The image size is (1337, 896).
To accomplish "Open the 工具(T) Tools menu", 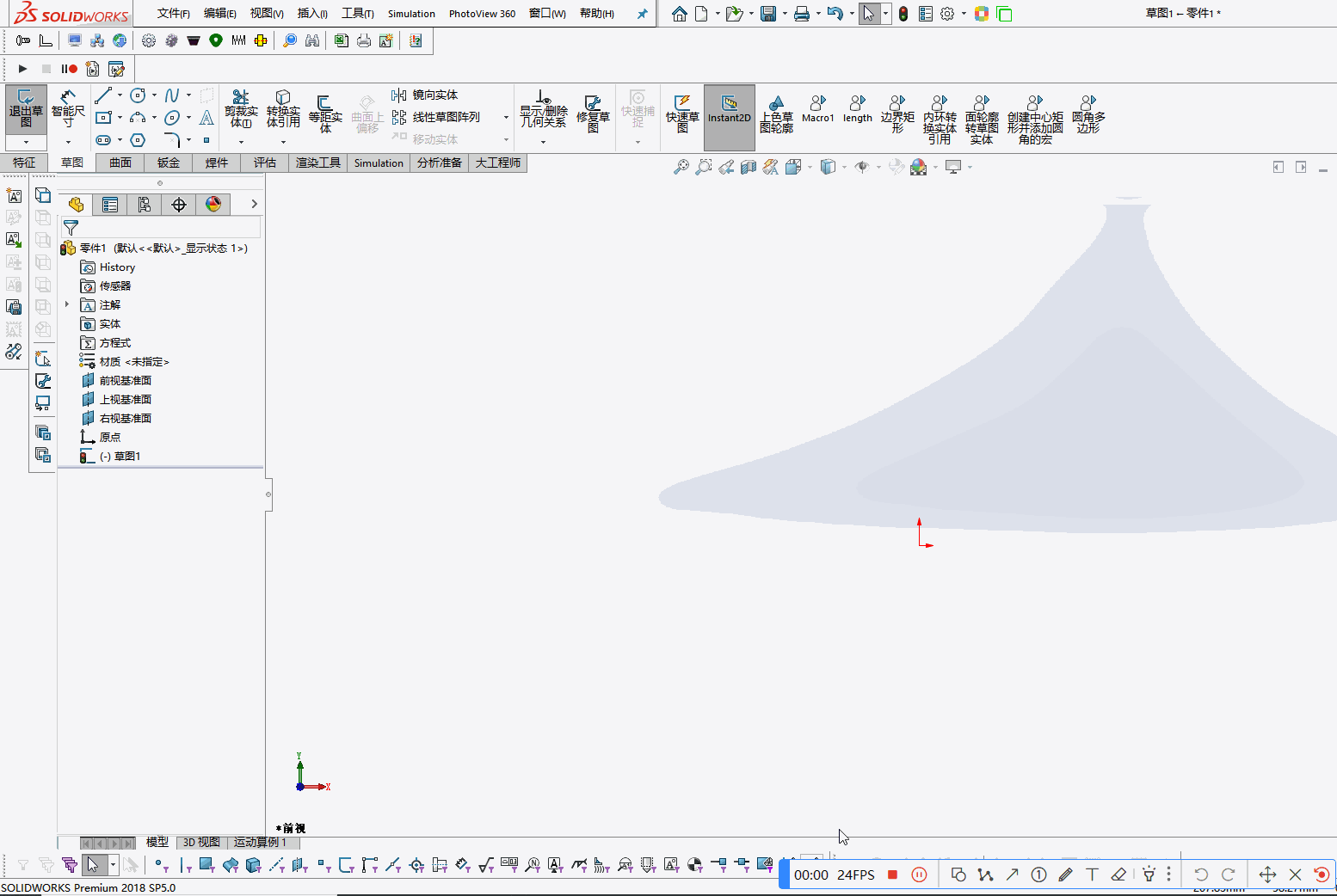I will pyautogui.click(x=357, y=14).
